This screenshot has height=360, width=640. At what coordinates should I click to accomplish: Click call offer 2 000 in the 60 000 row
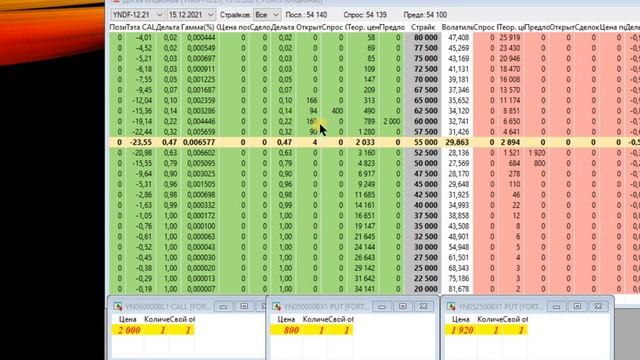tap(392, 121)
